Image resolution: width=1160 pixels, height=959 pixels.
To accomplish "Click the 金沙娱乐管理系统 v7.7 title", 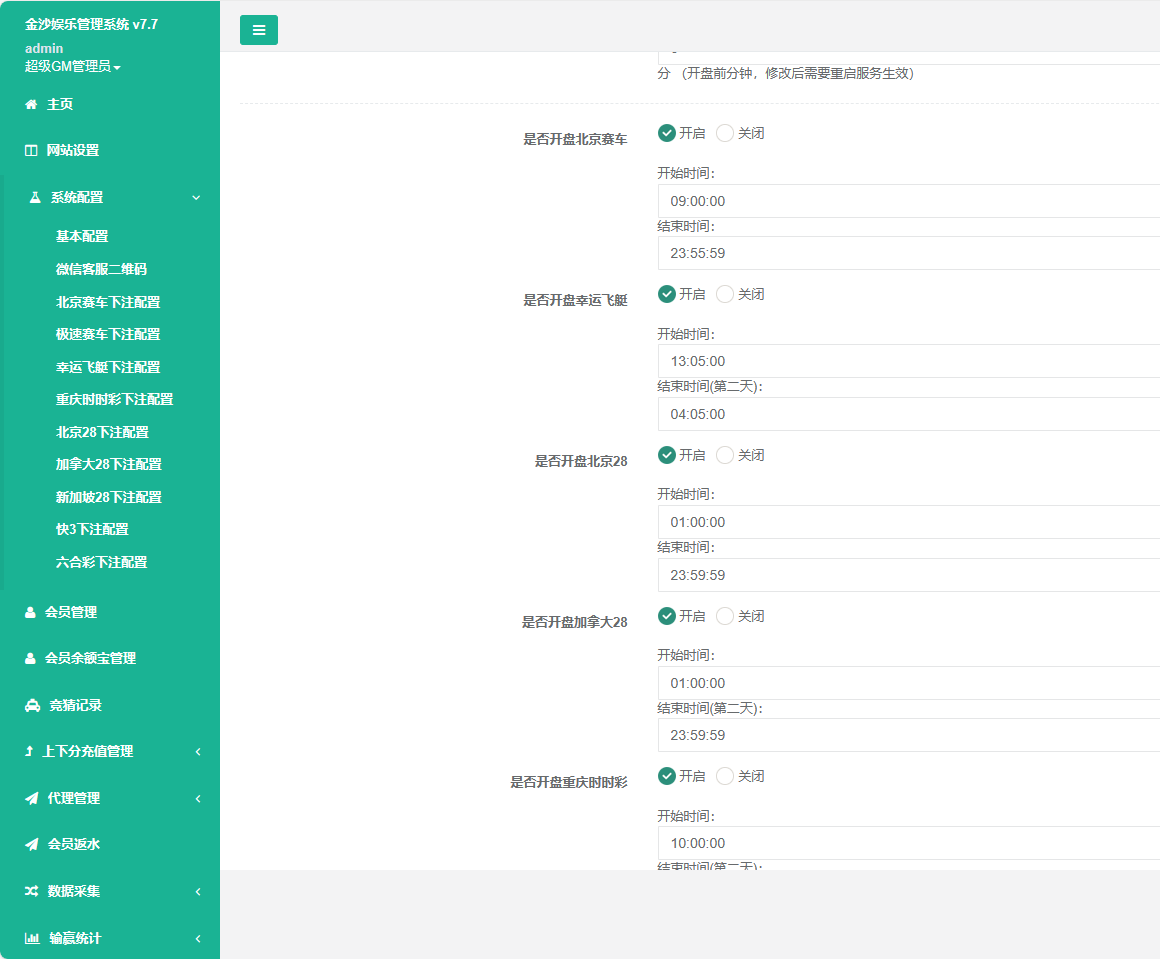I will (x=92, y=24).
